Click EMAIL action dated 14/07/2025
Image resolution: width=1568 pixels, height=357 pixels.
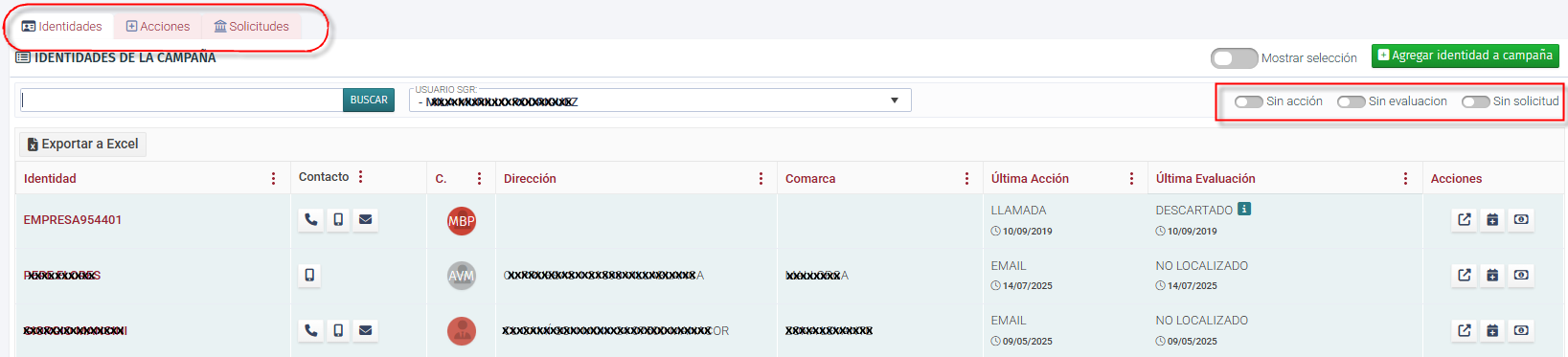pos(1009,266)
